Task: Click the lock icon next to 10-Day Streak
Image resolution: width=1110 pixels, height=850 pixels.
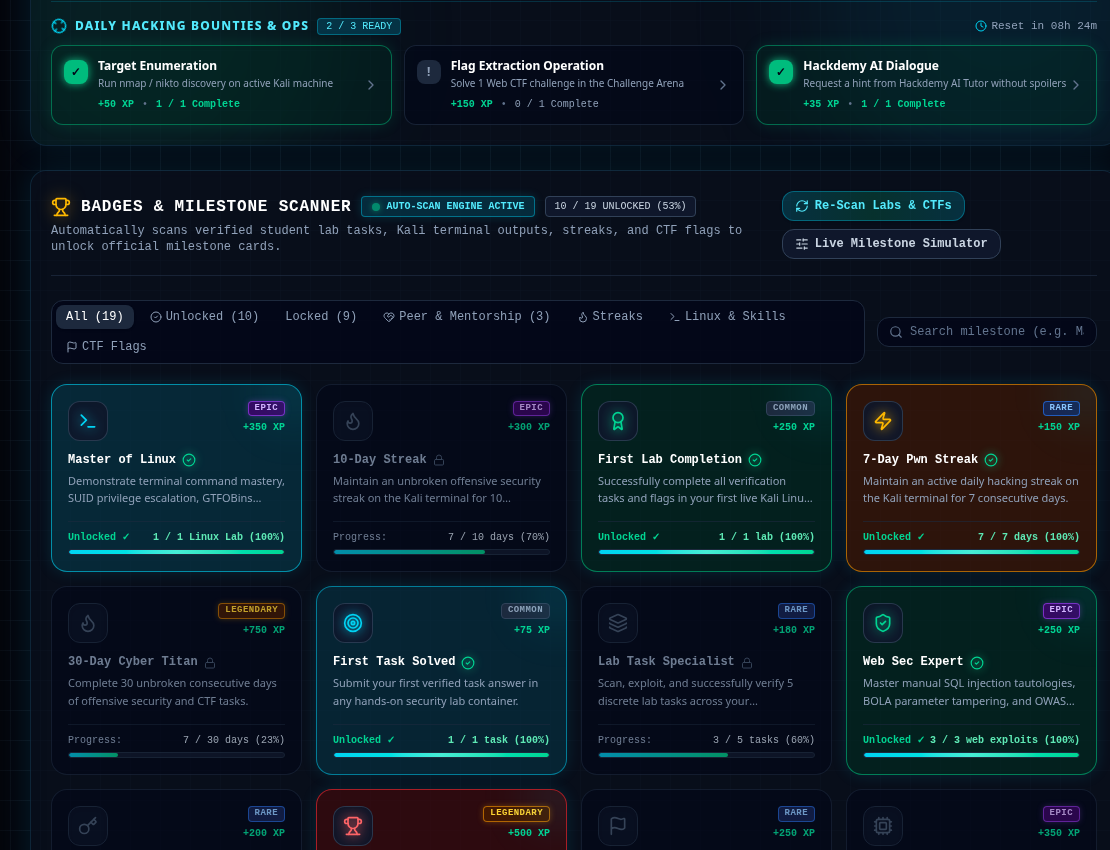Action: click(439, 460)
